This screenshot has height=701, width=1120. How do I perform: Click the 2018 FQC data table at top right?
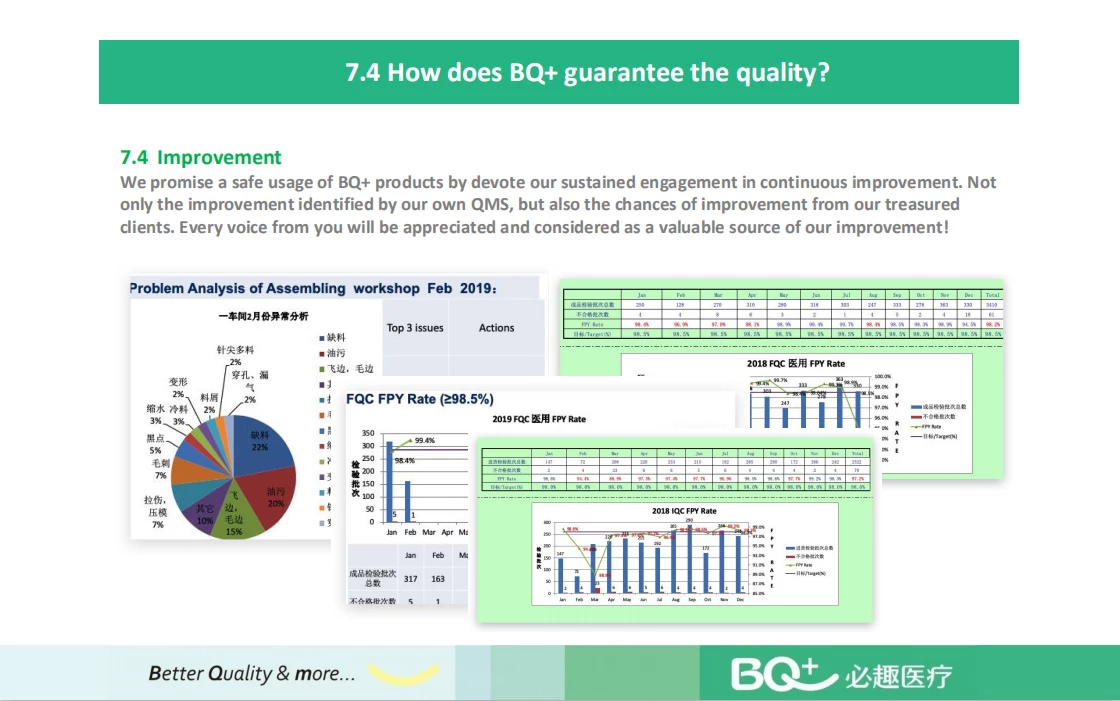(782, 314)
